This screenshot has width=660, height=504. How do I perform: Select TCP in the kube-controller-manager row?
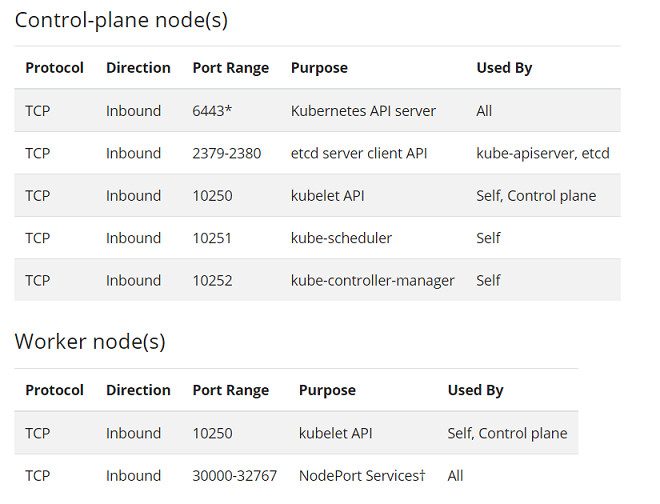coord(38,280)
